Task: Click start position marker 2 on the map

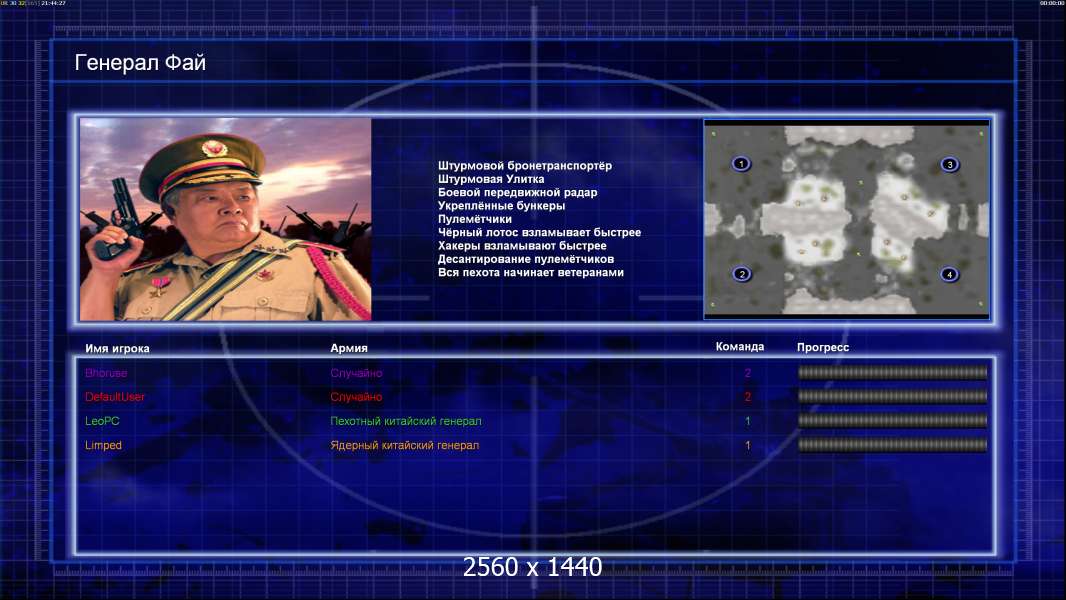Action: (x=742, y=274)
